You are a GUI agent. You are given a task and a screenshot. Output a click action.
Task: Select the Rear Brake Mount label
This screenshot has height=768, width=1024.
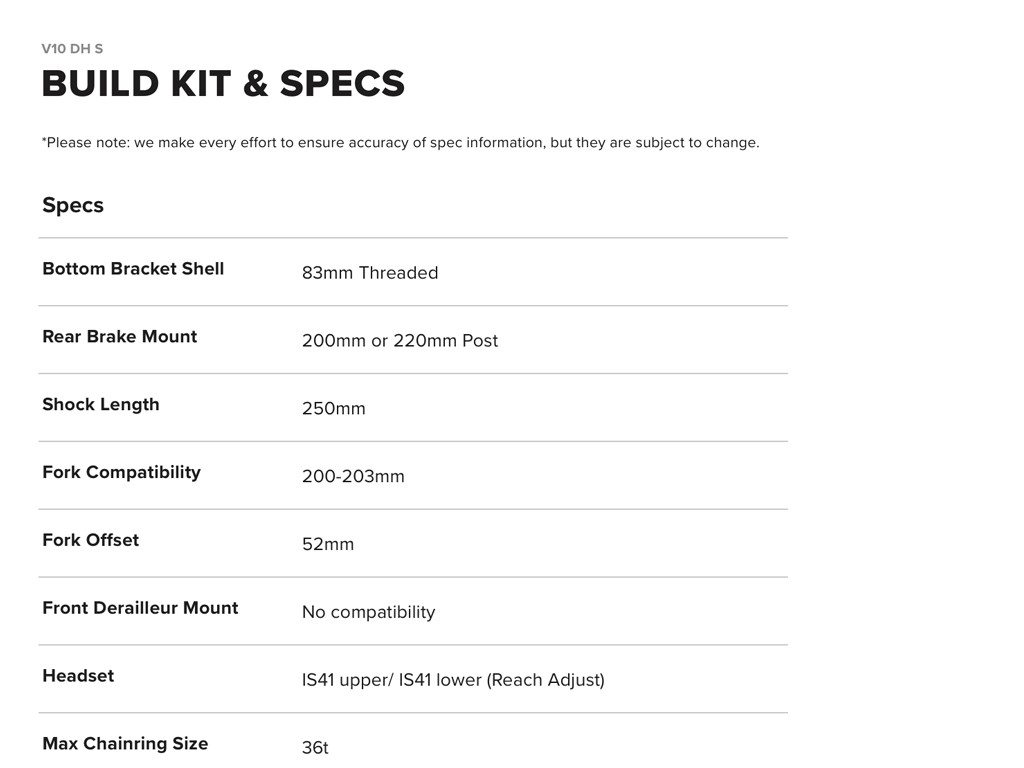pos(119,337)
